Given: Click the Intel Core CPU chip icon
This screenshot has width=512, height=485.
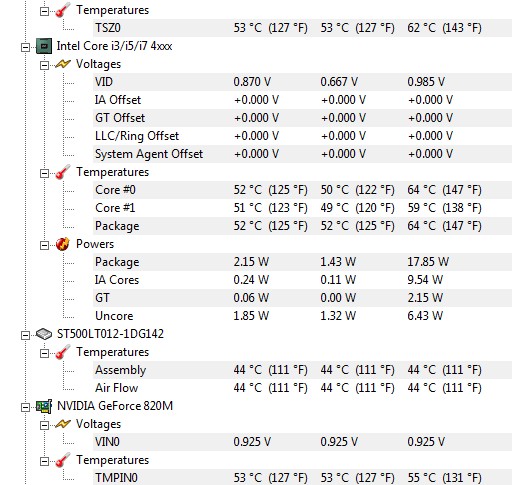Looking at the screenshot, I should [x=44, y=46].
